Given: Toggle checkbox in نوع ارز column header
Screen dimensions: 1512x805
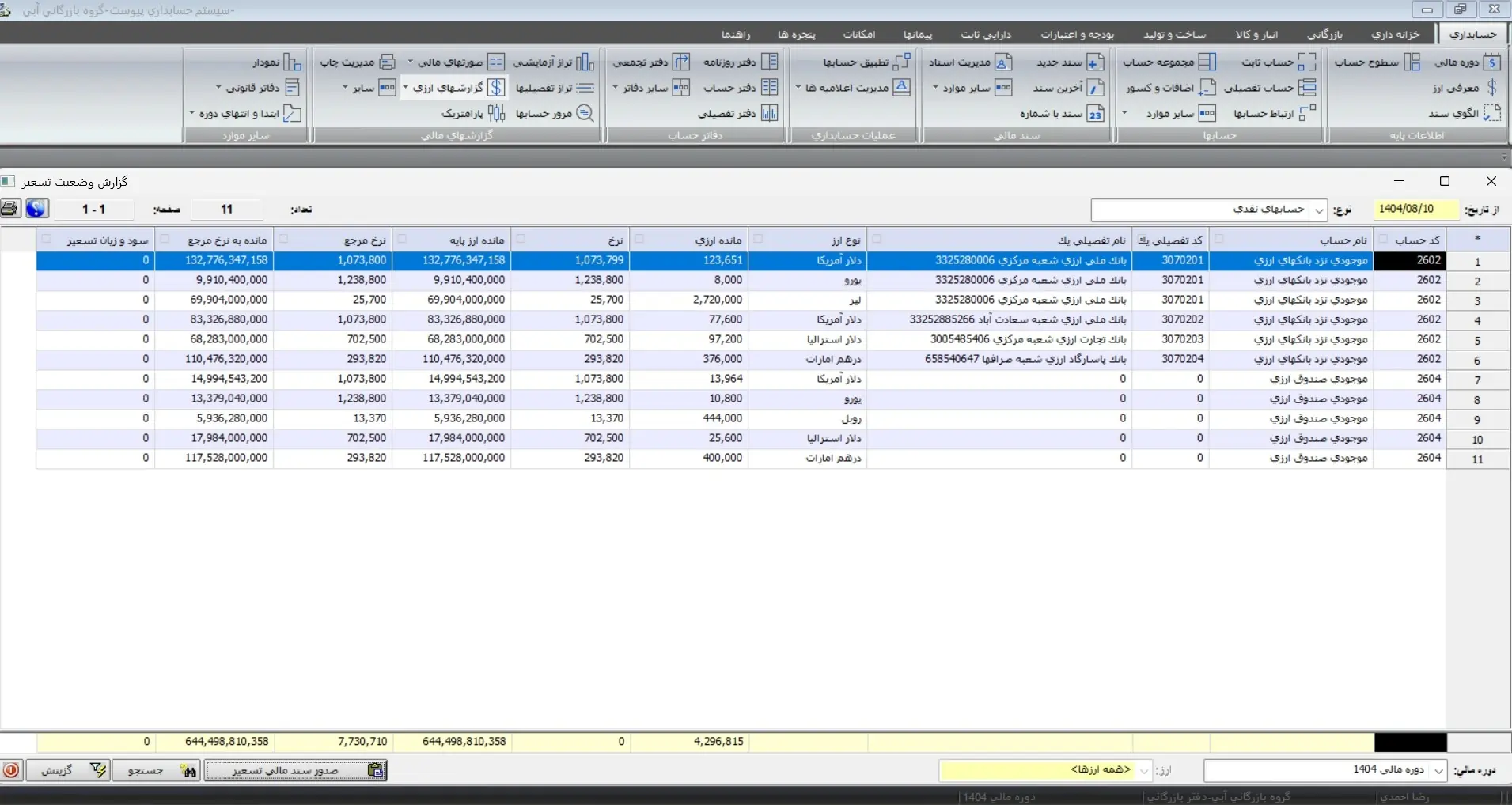Looking at the screenshot, I should (x=758, y=240).
